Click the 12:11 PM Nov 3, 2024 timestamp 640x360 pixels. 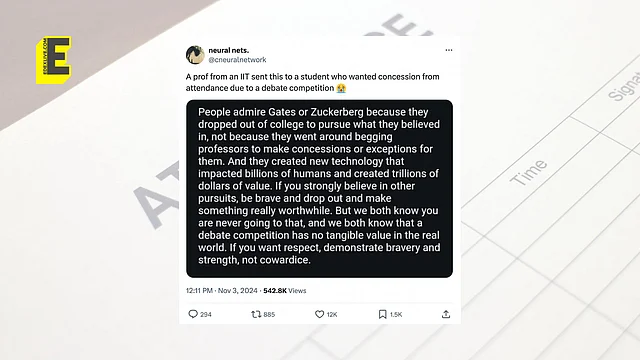point(222,291)
